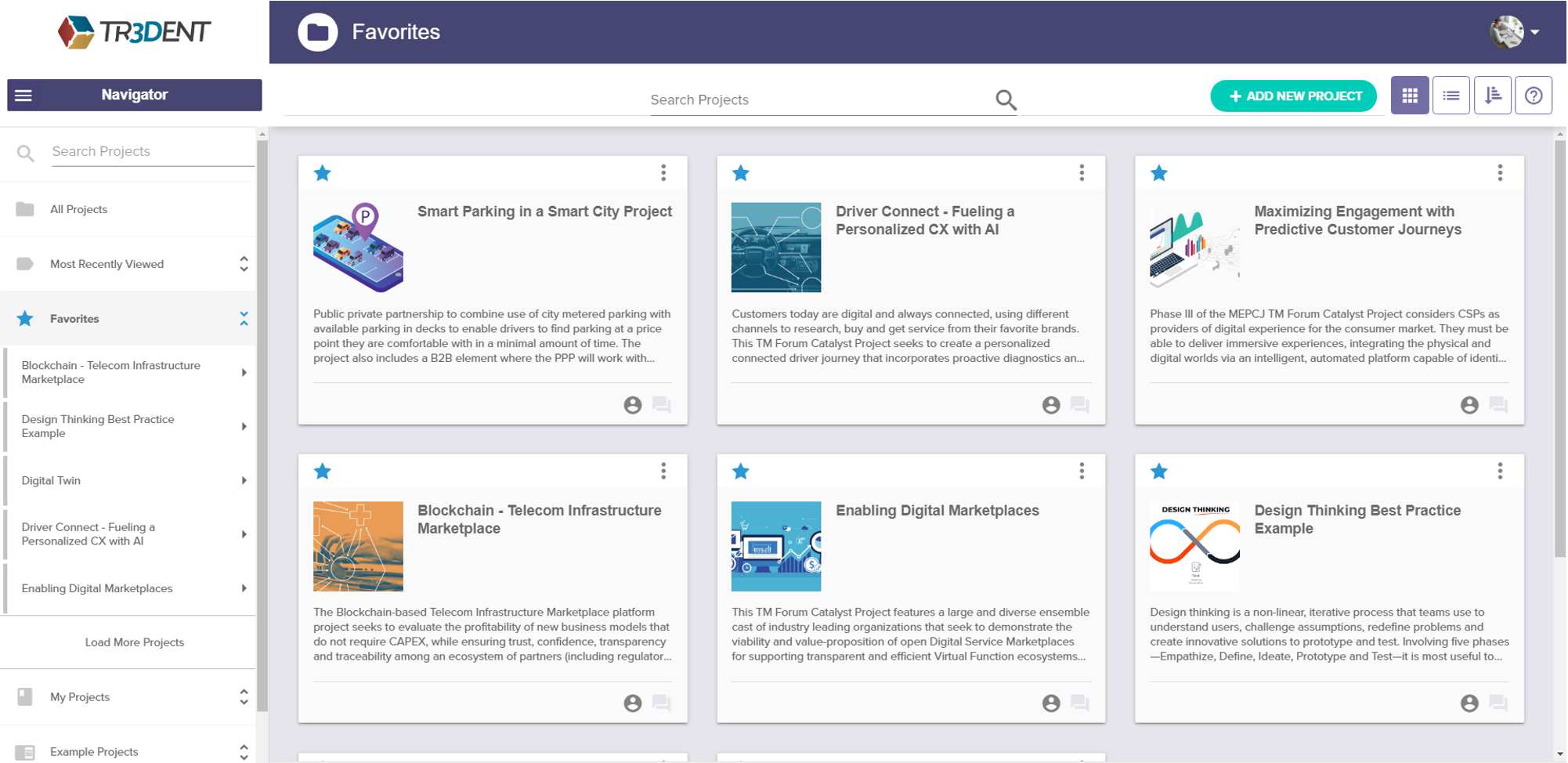Open three-dot menu on Smart Parking card
The image size is (1568, 763).
pos(663,173)
